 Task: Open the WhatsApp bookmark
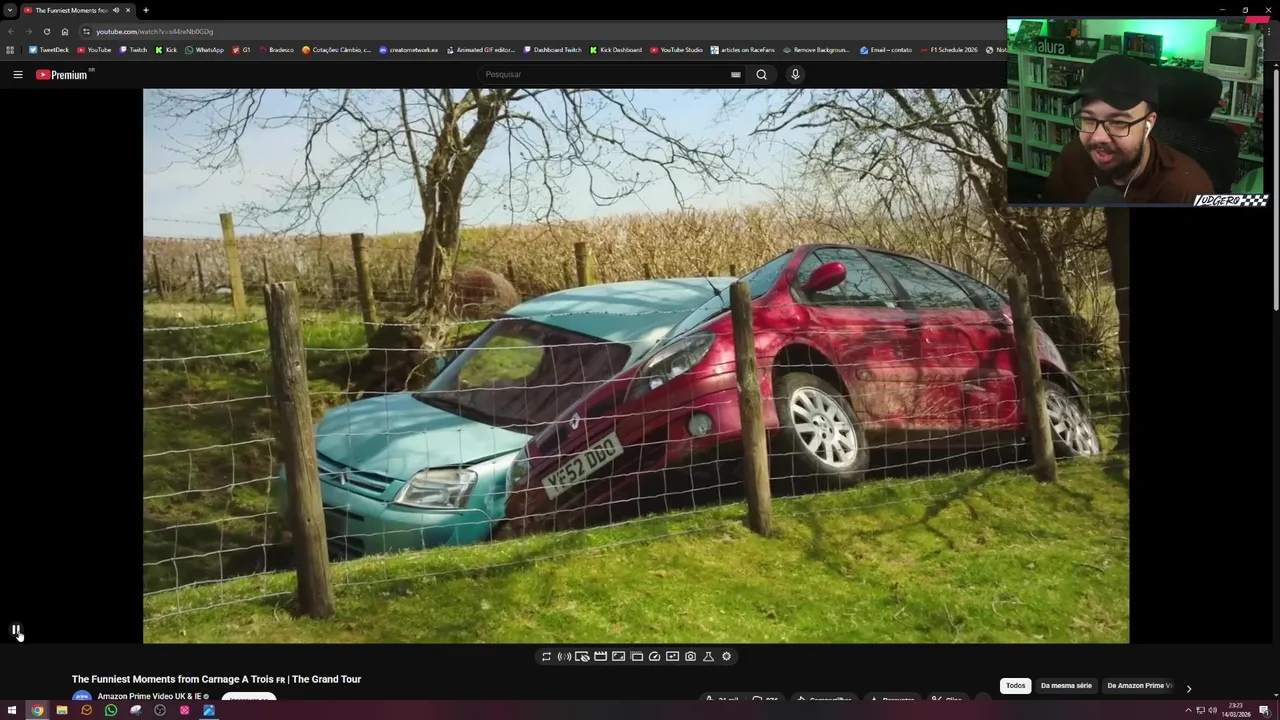(x=204, y=50)
